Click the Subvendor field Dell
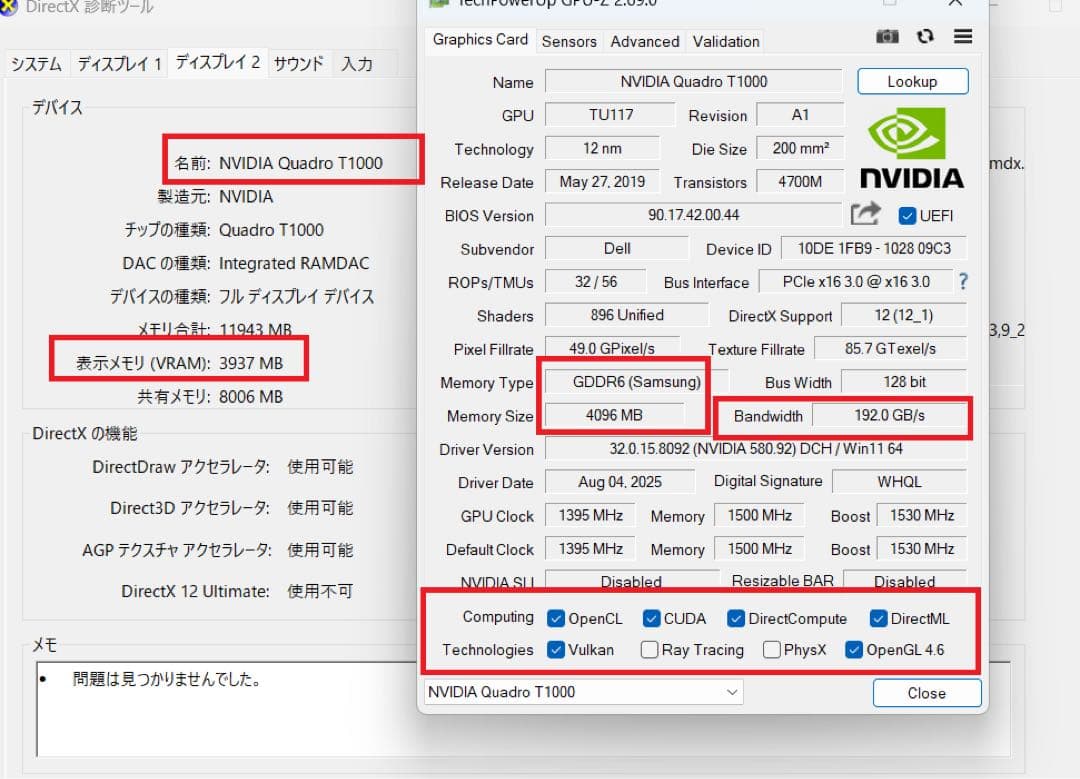 (x=616, y=249)
